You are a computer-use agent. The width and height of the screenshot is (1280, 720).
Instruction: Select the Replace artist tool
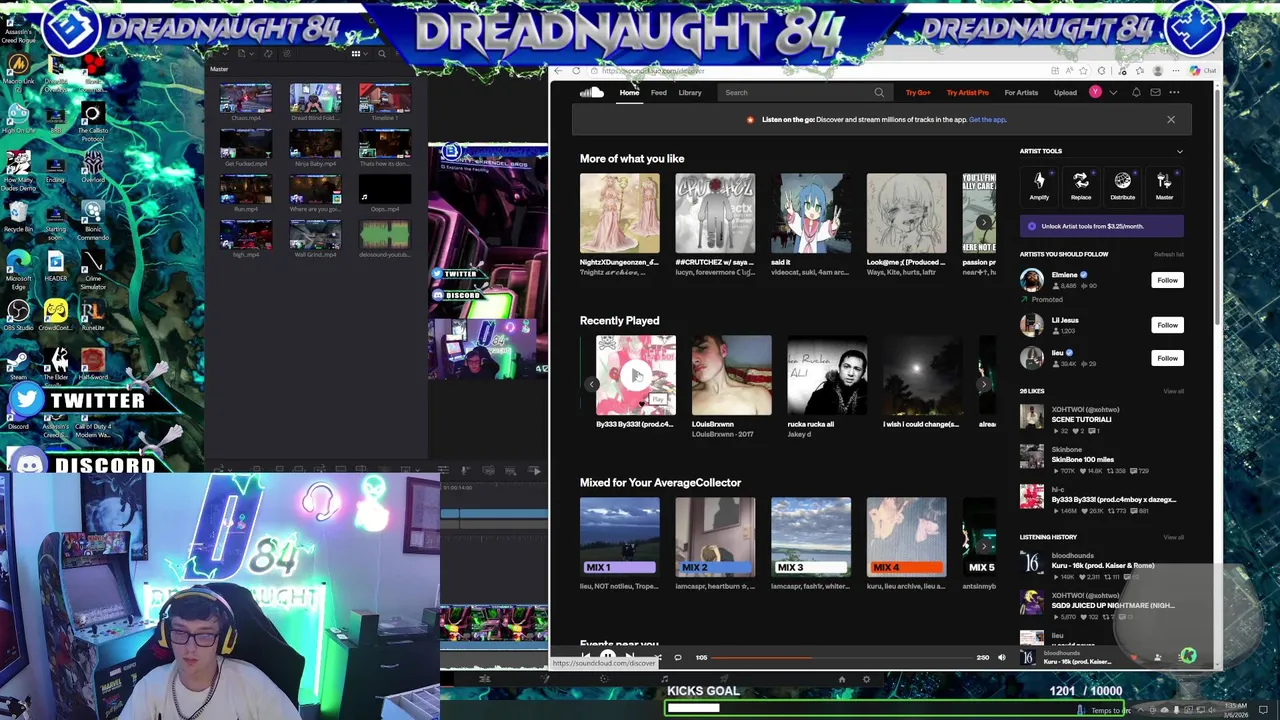pyautogui.click(x=1081, y=185)
